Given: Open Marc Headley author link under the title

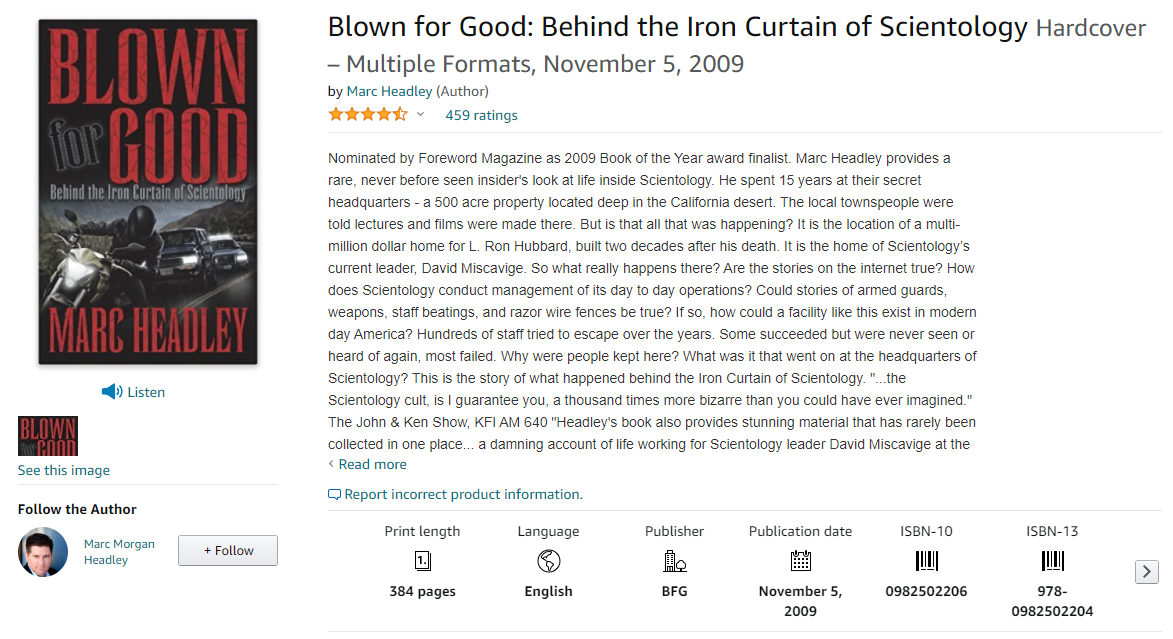Looking at the screenshot, I should [389, 91].
